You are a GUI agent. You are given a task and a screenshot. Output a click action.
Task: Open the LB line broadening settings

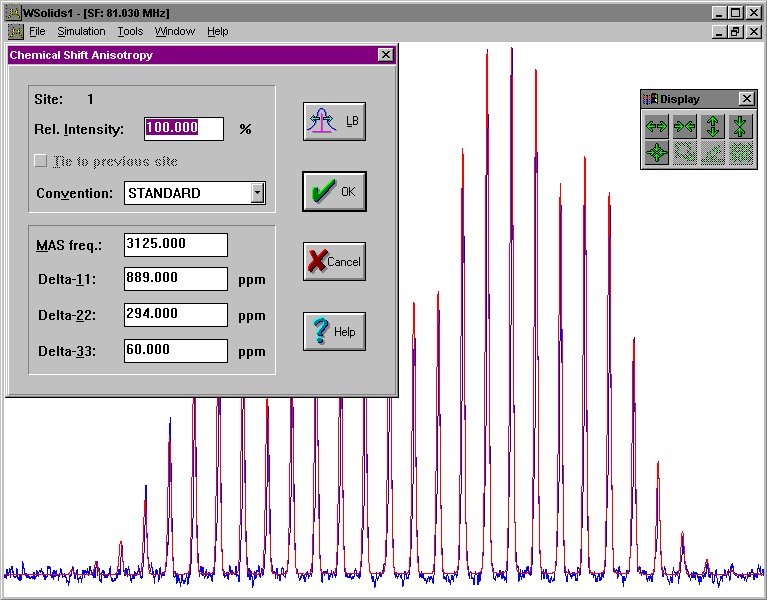334,121
